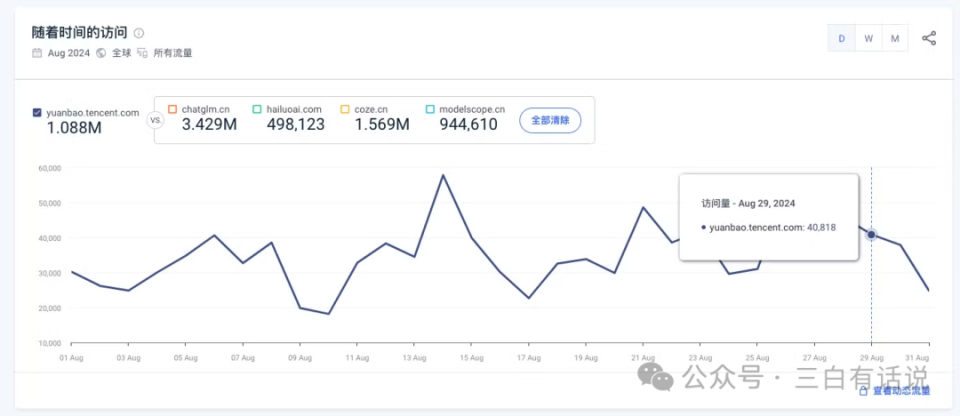The width and height of the screenshot is (960, 416).
Task: Click the 全部清除 button
Action: (550, 120)
